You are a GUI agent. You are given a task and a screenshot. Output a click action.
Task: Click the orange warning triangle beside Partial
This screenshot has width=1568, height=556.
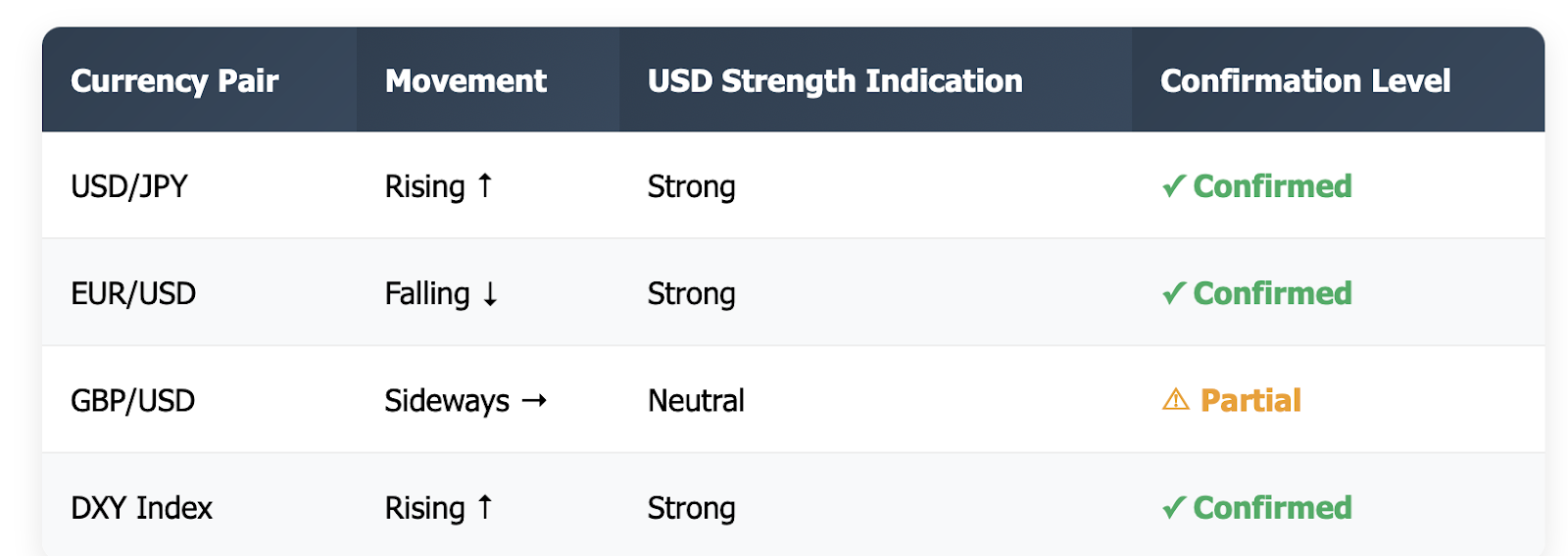tap(1175, 399)
